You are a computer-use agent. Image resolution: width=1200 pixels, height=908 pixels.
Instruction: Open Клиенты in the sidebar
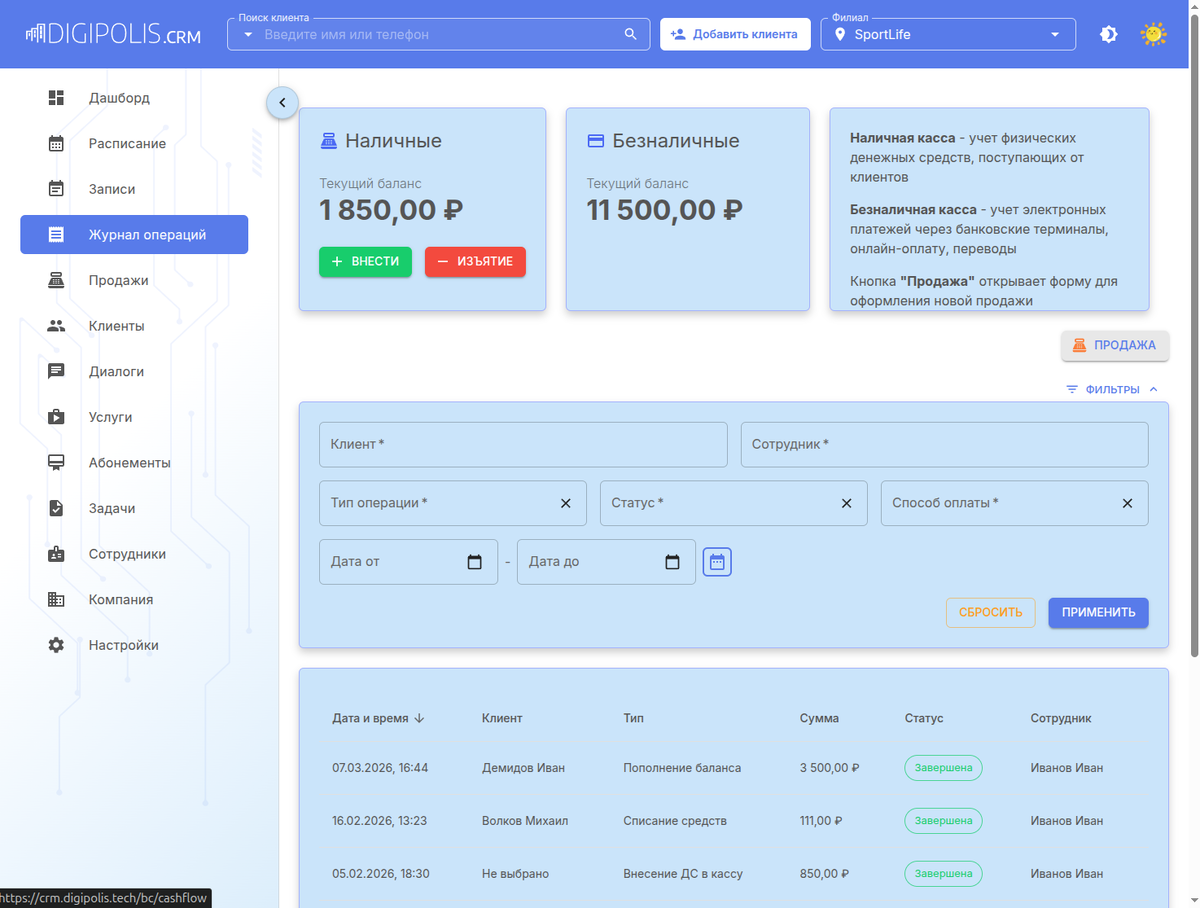pos(134,326)
